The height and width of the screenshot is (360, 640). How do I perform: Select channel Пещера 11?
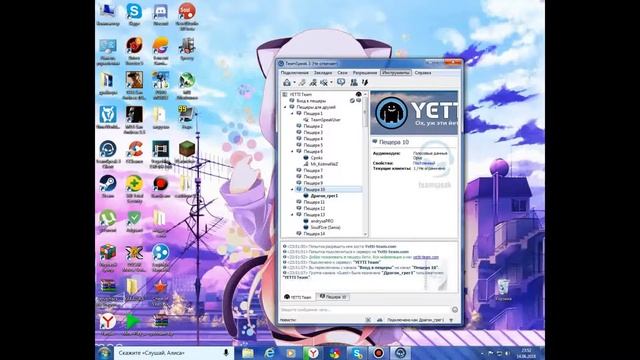[314, 202]
